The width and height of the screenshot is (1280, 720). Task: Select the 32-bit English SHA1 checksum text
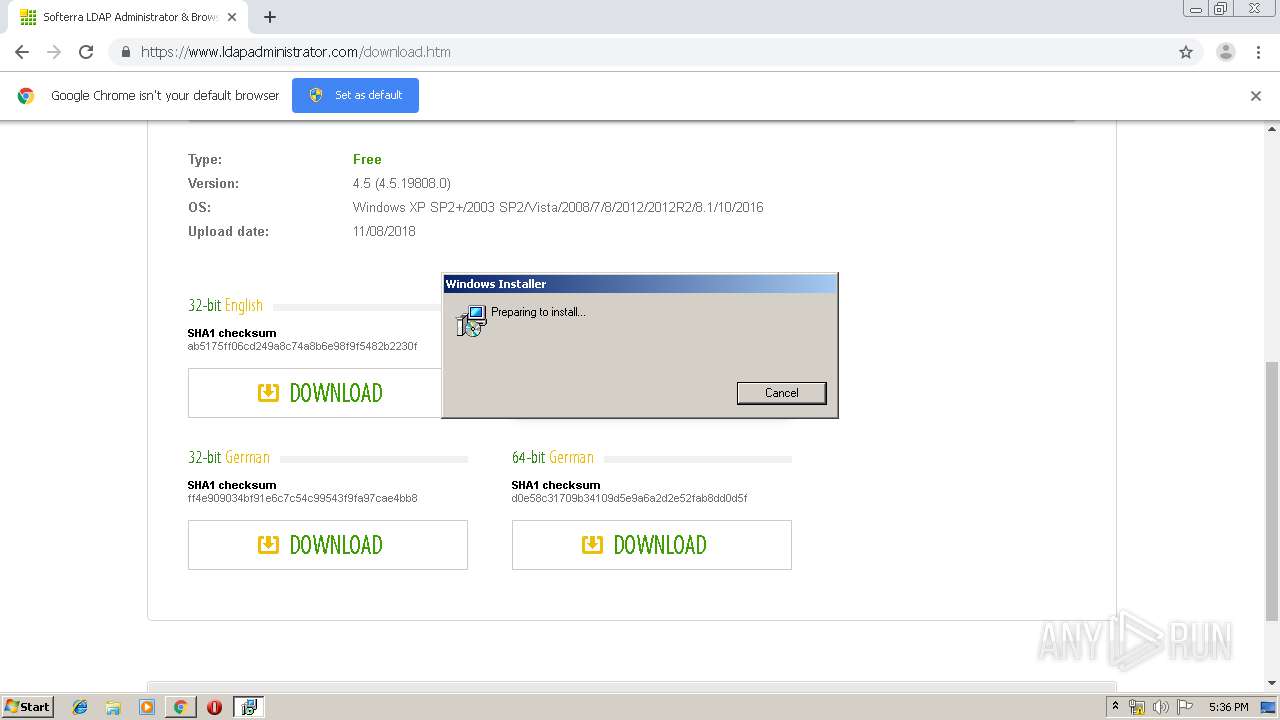point(302,347)
